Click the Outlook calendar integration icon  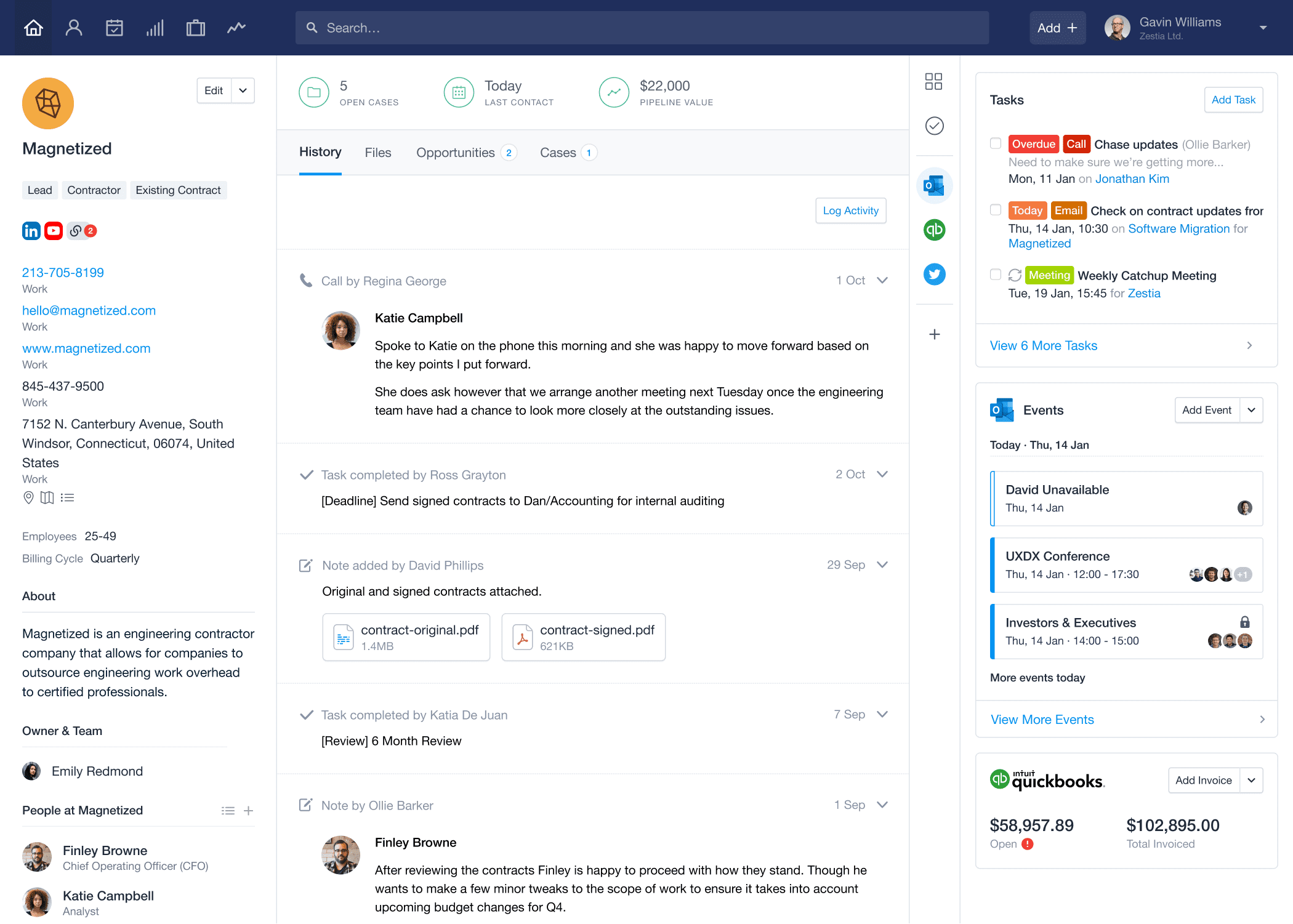coord(935,186)
